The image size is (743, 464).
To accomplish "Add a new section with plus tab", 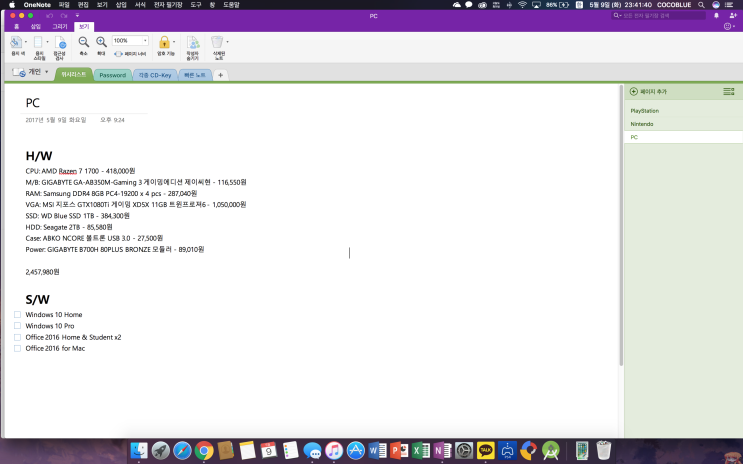I will tap(220, 75).
